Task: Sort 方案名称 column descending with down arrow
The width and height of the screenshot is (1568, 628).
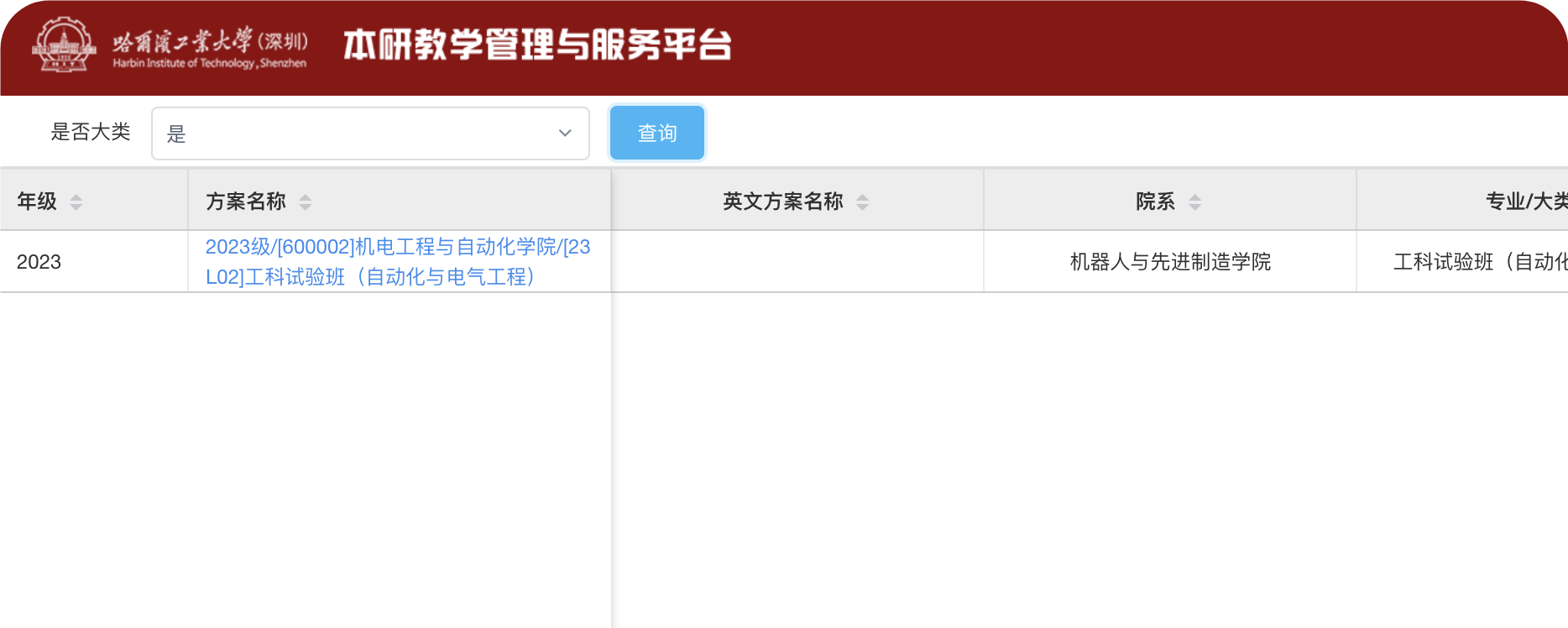Action: 306,207
